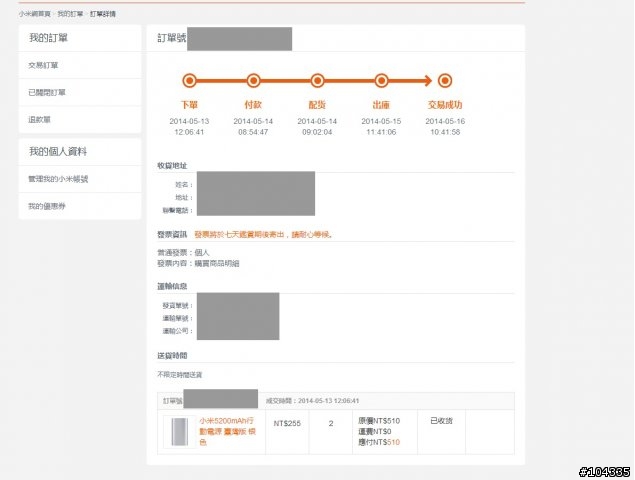
Task: Click the 付款 step circle icon
Action: pyautogui.click(x=253, y=80)
